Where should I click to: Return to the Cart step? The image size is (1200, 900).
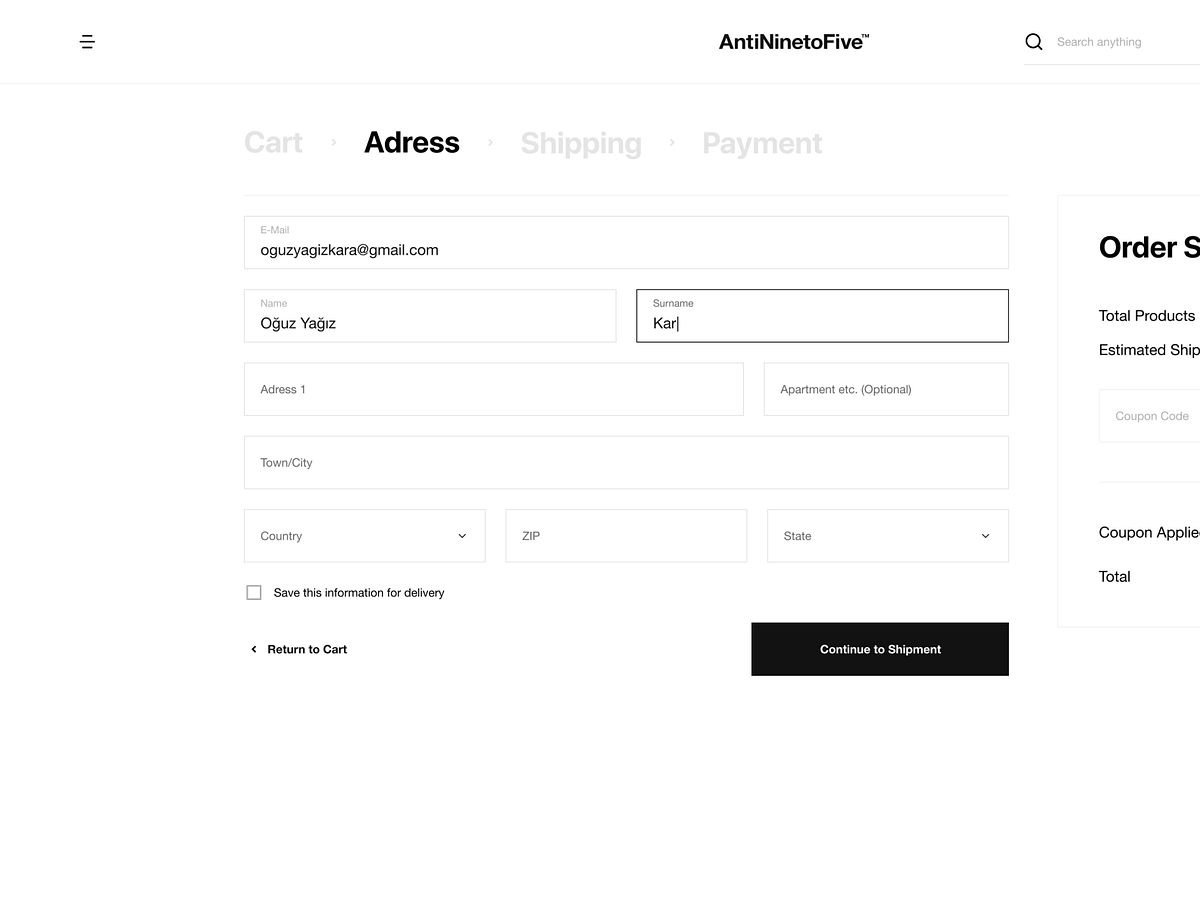[x=273, y=143]
